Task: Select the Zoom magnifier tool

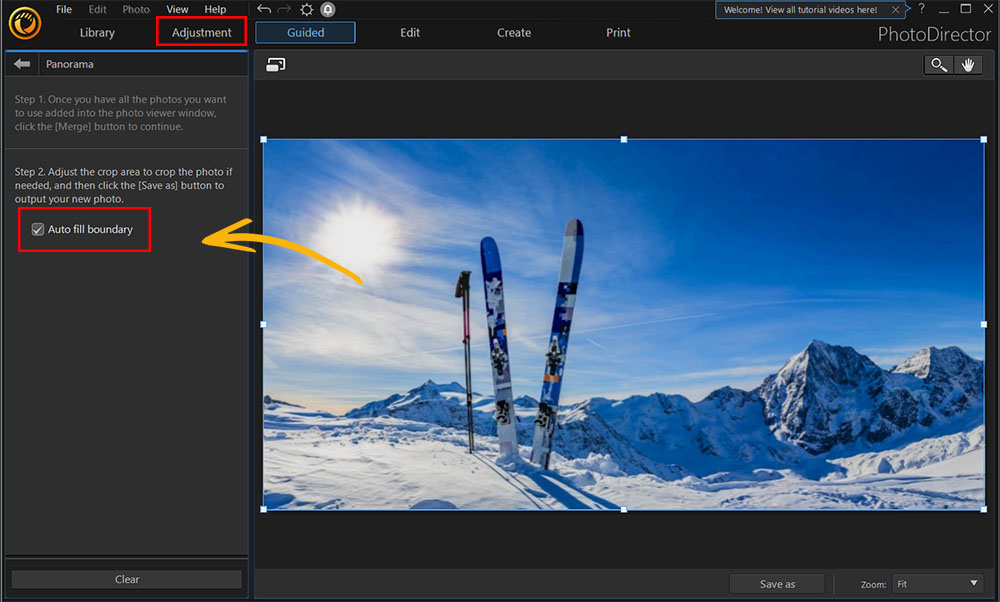Action: pos(937,64)
